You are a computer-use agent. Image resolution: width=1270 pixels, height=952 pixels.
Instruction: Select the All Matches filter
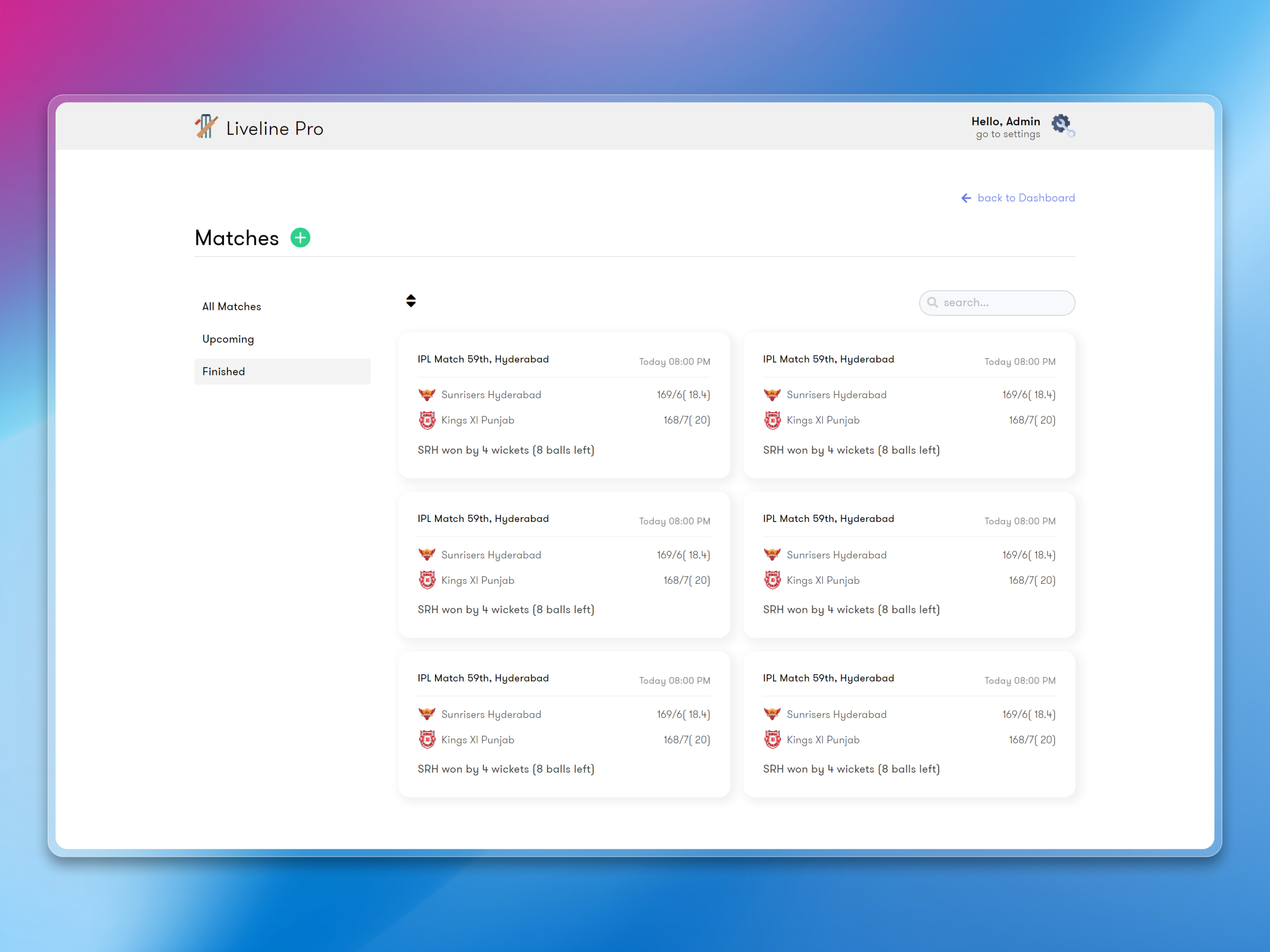[283, 306]
